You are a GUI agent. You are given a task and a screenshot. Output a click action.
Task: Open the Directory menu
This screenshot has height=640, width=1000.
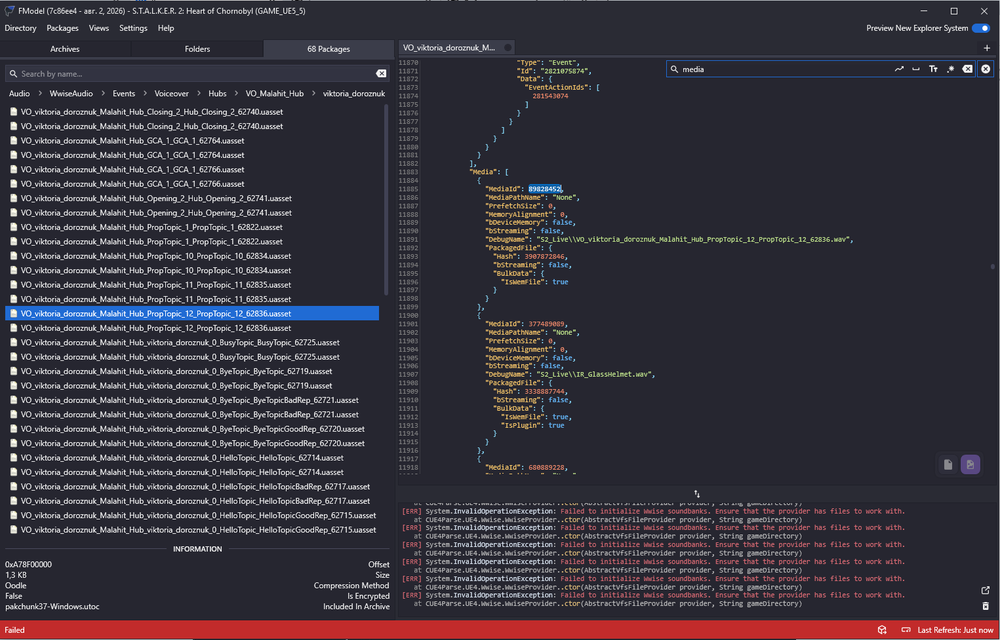[x=20, y=28]
